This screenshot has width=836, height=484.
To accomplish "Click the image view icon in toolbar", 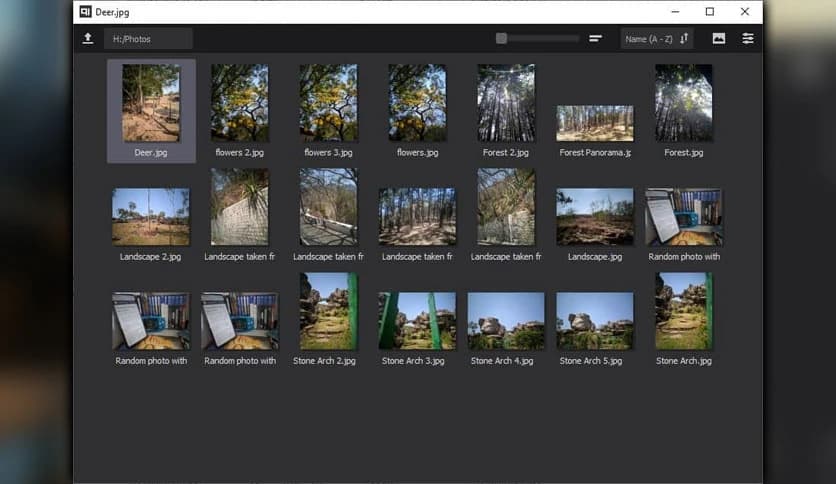I will pyautogui.click(x=718, y=39).
